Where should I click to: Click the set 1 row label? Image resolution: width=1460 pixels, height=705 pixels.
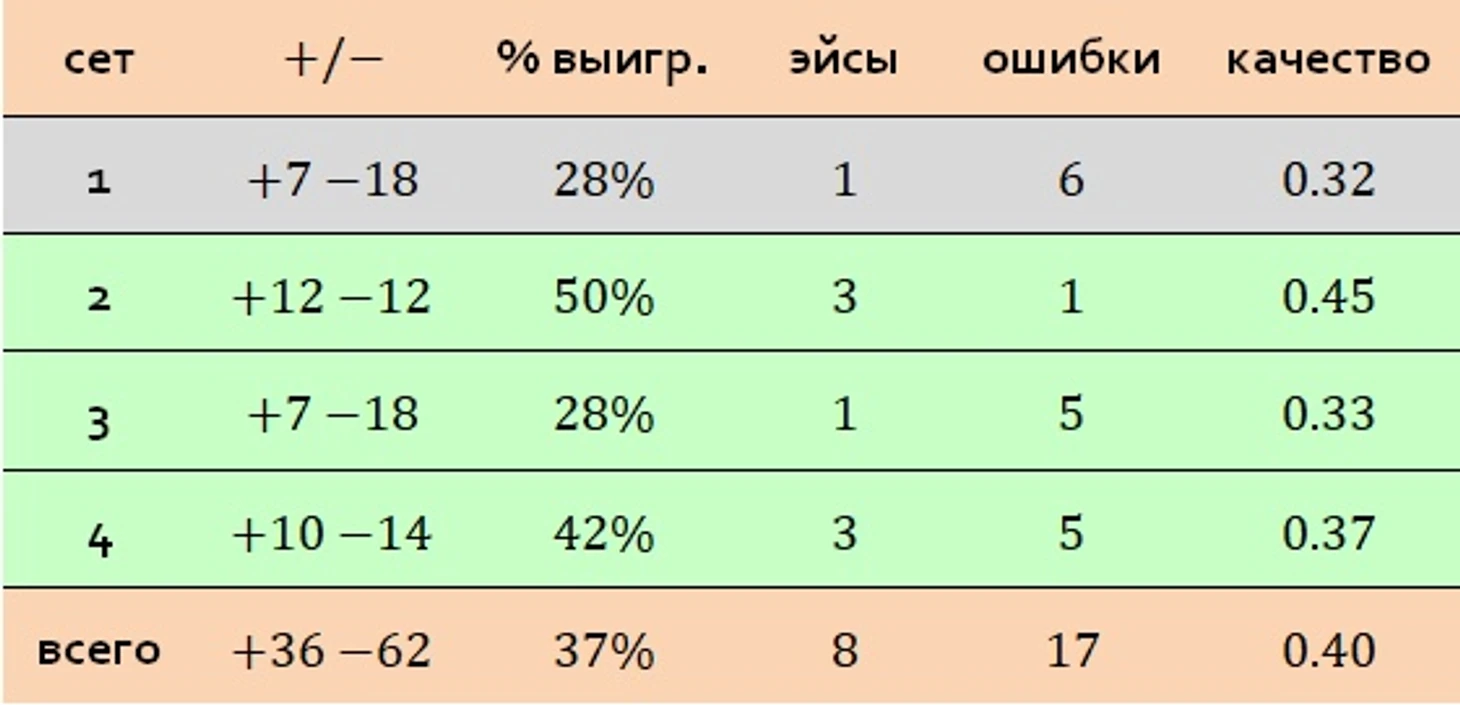98,182
